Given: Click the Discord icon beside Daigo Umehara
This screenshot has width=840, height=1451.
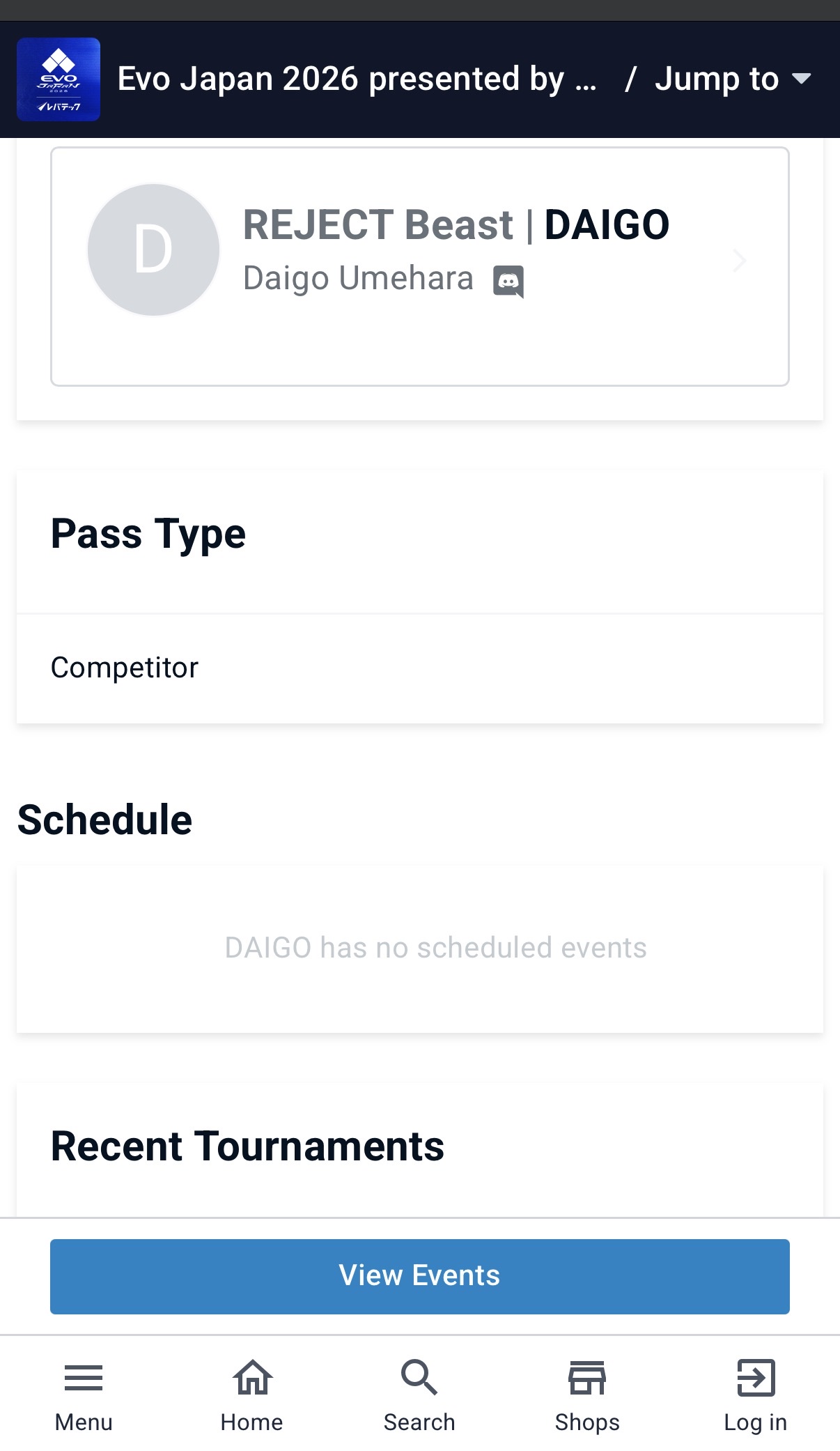Looking at the screenshot, I should pos(508,282).
